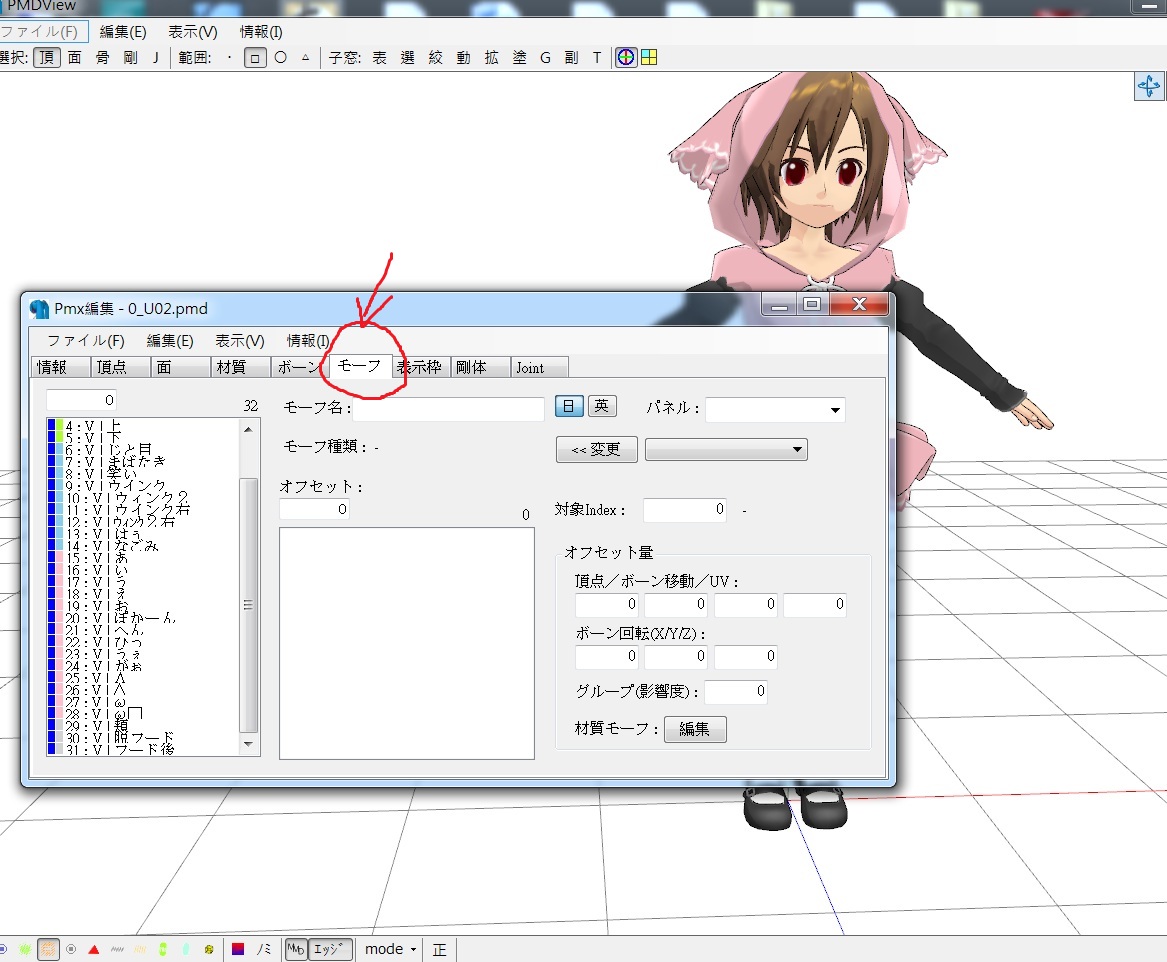Screen dimensions: 1167x962
Task: Click the red-blue gradient square icon
Action: 237,949
